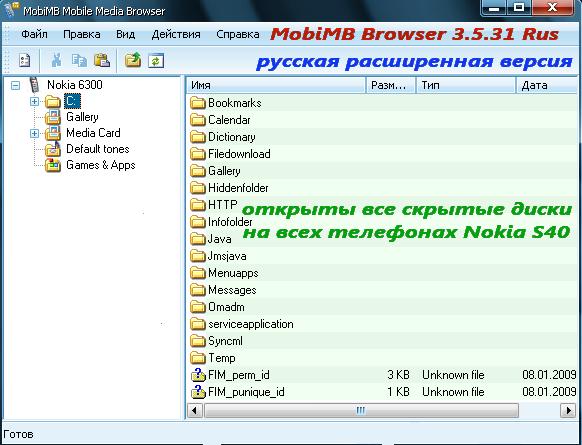Click the Up one folder toolbar icon
The height and width of the screenshot is (445, 582).
pos(133,60)
